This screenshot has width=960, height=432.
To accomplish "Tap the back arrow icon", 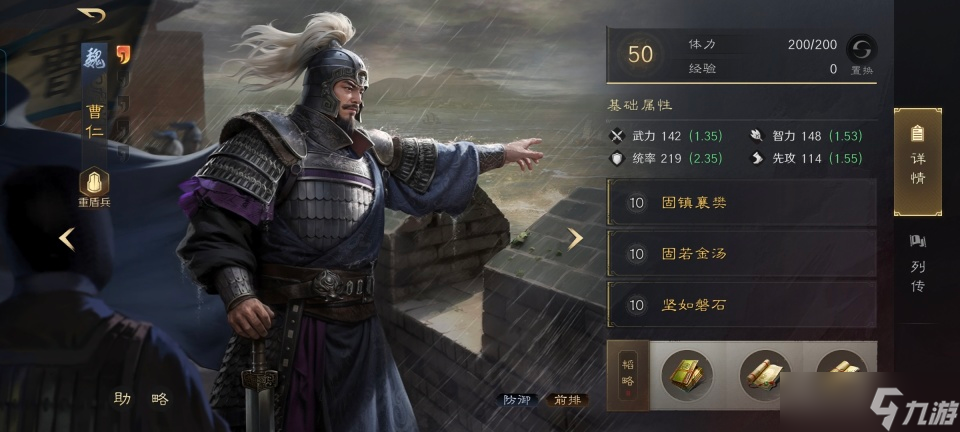I will point(91,15).
